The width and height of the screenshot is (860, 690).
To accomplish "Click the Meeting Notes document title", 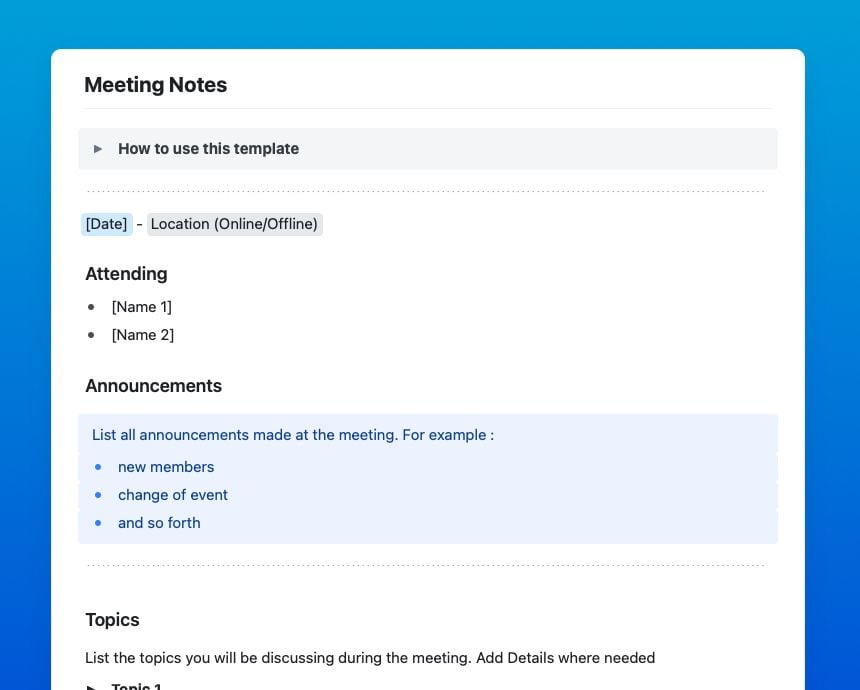I will click(155, 85).
